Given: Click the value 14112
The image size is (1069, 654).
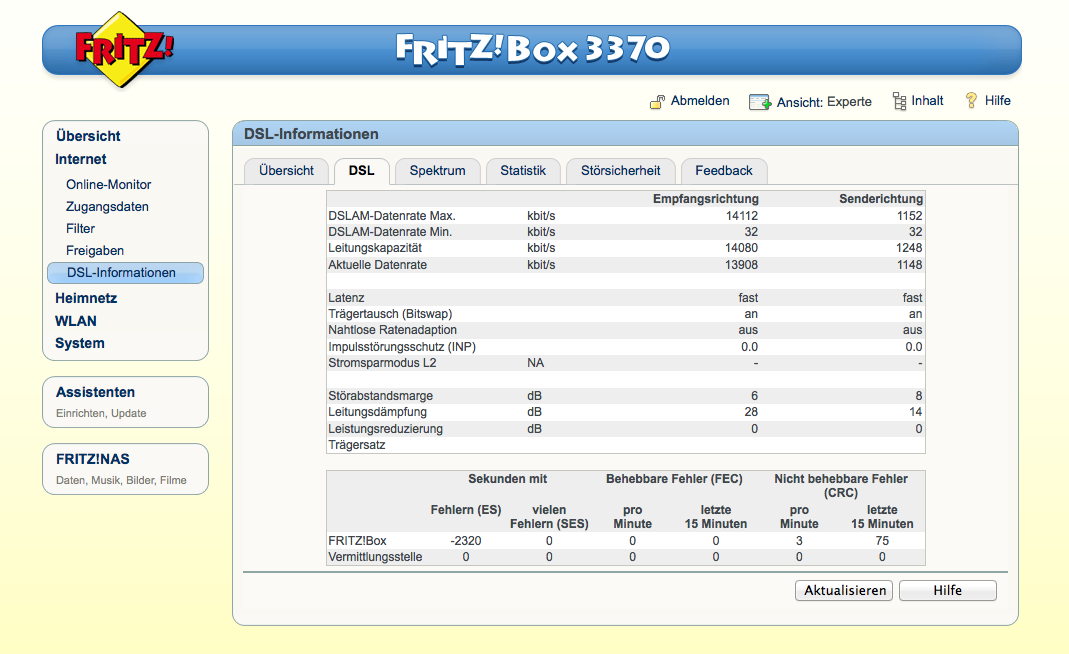Looking at the screenshot, I should [x=742, y=215].
